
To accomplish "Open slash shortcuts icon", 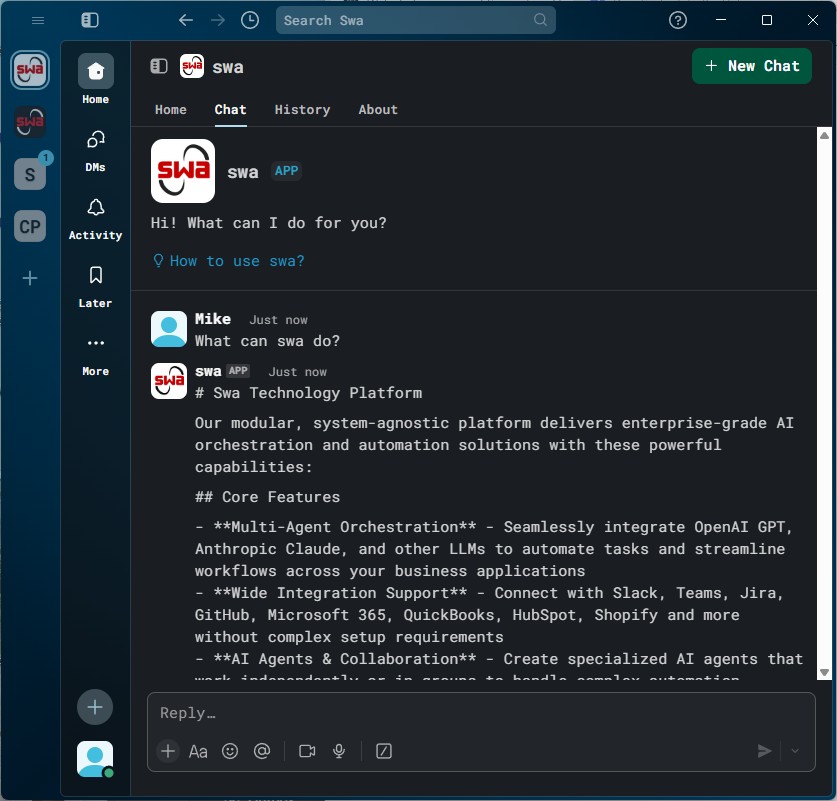I will (384, 751).
